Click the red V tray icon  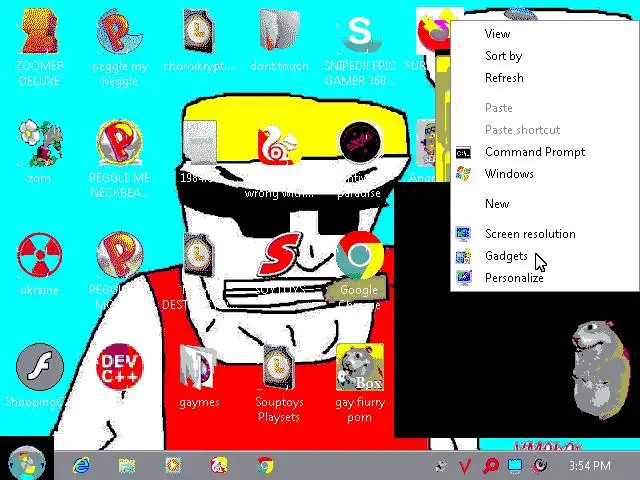(x=464, y=466)
